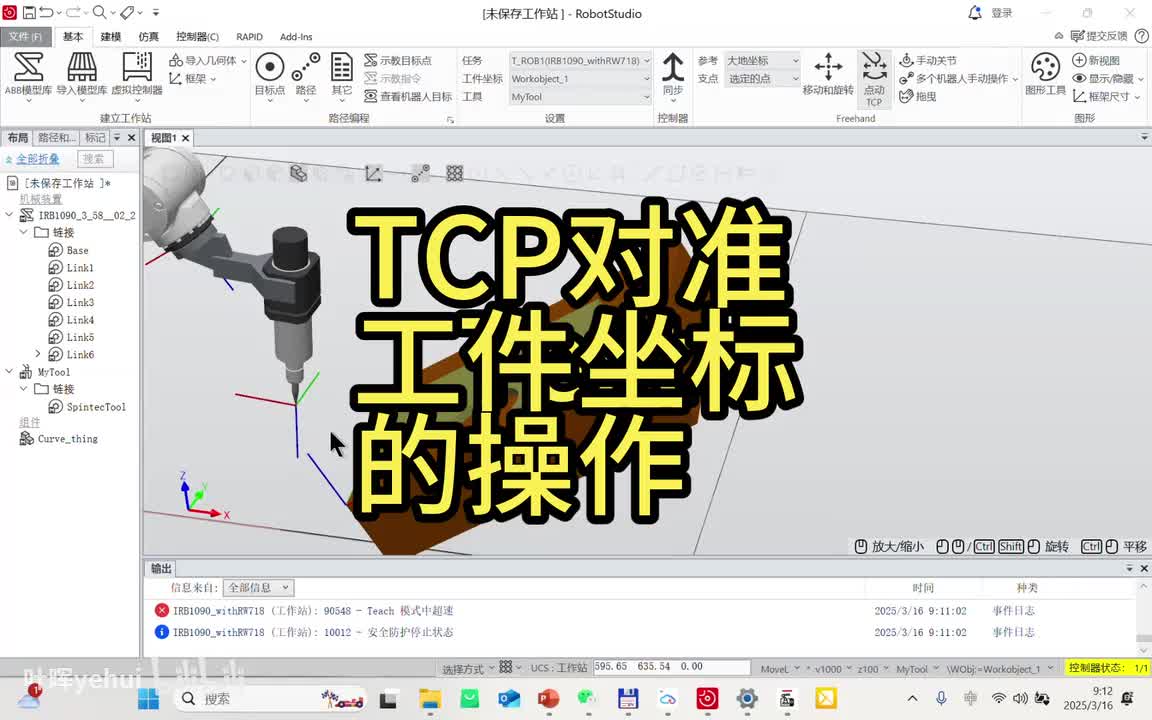Enable 拖曳 drag mode
Screen dimensions: 1152x720
point(918,96)
